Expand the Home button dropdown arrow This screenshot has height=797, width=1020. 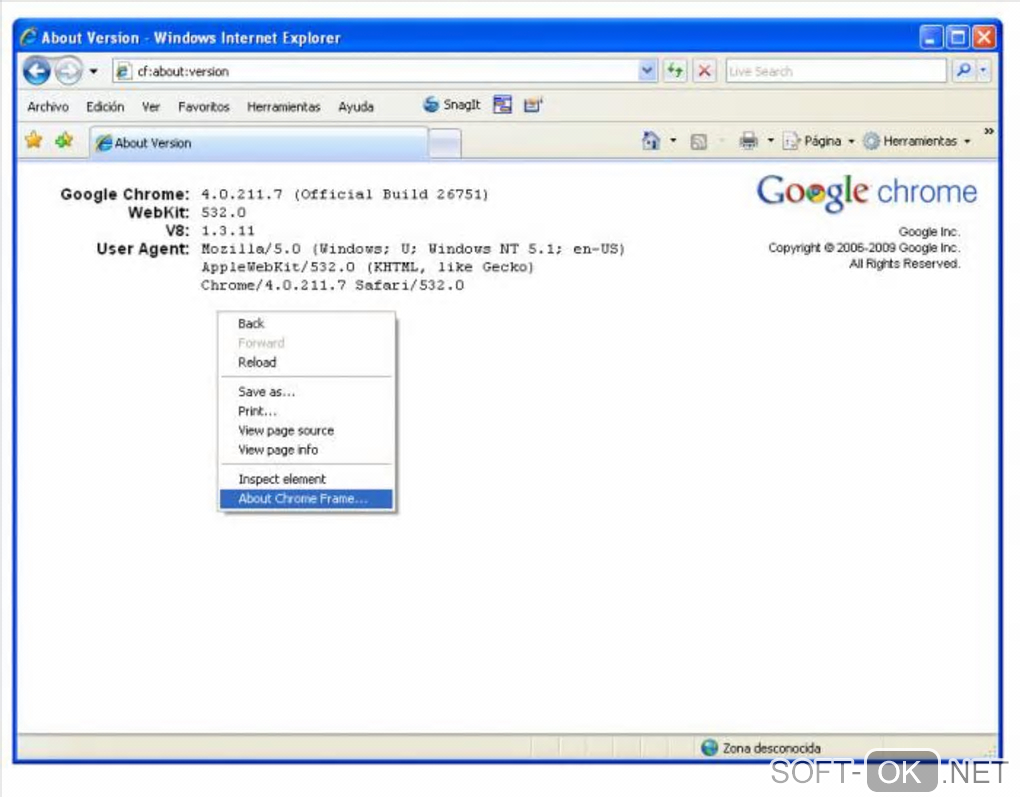coord(673,141)
